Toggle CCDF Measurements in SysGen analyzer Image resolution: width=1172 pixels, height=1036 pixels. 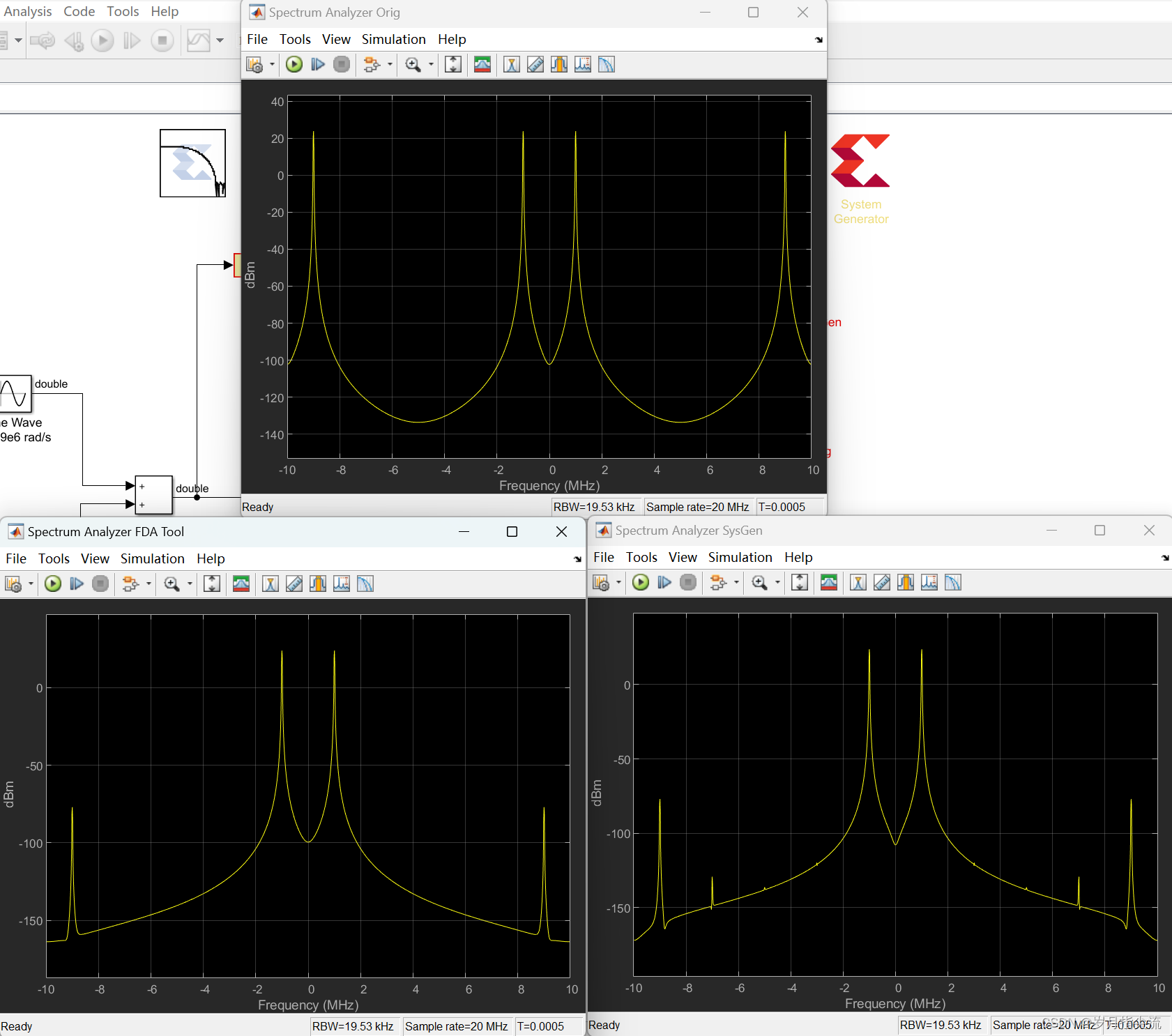pos(953,583)
